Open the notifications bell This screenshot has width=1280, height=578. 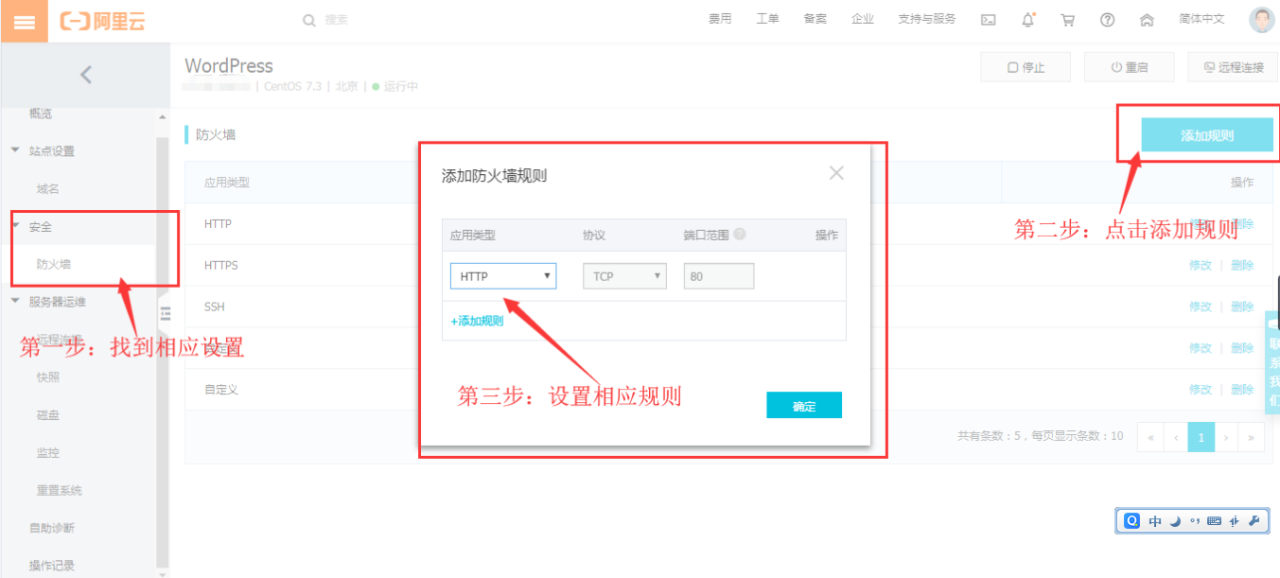coord(1028,20)
